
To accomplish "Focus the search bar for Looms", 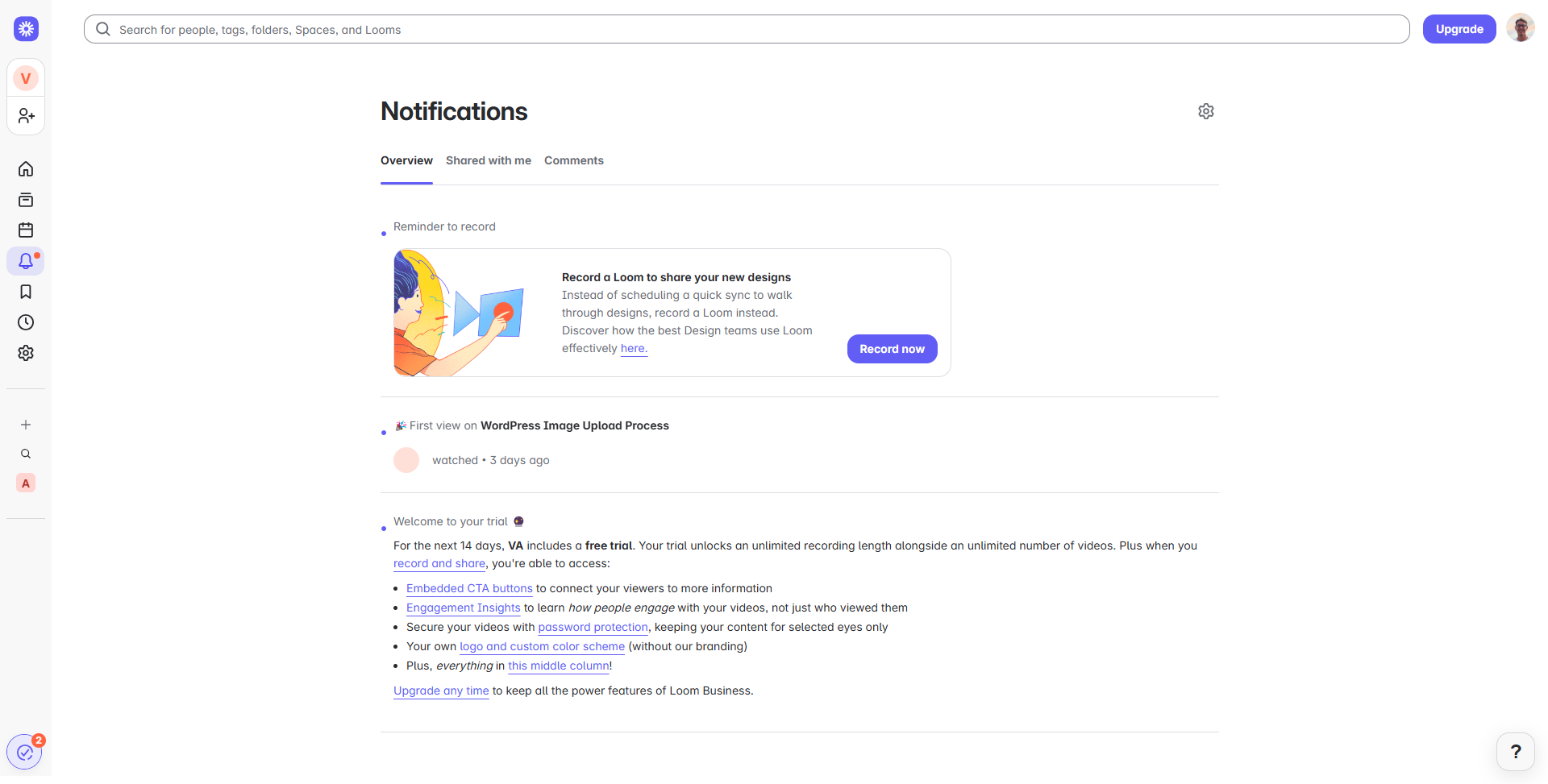I will click(747, 29).
